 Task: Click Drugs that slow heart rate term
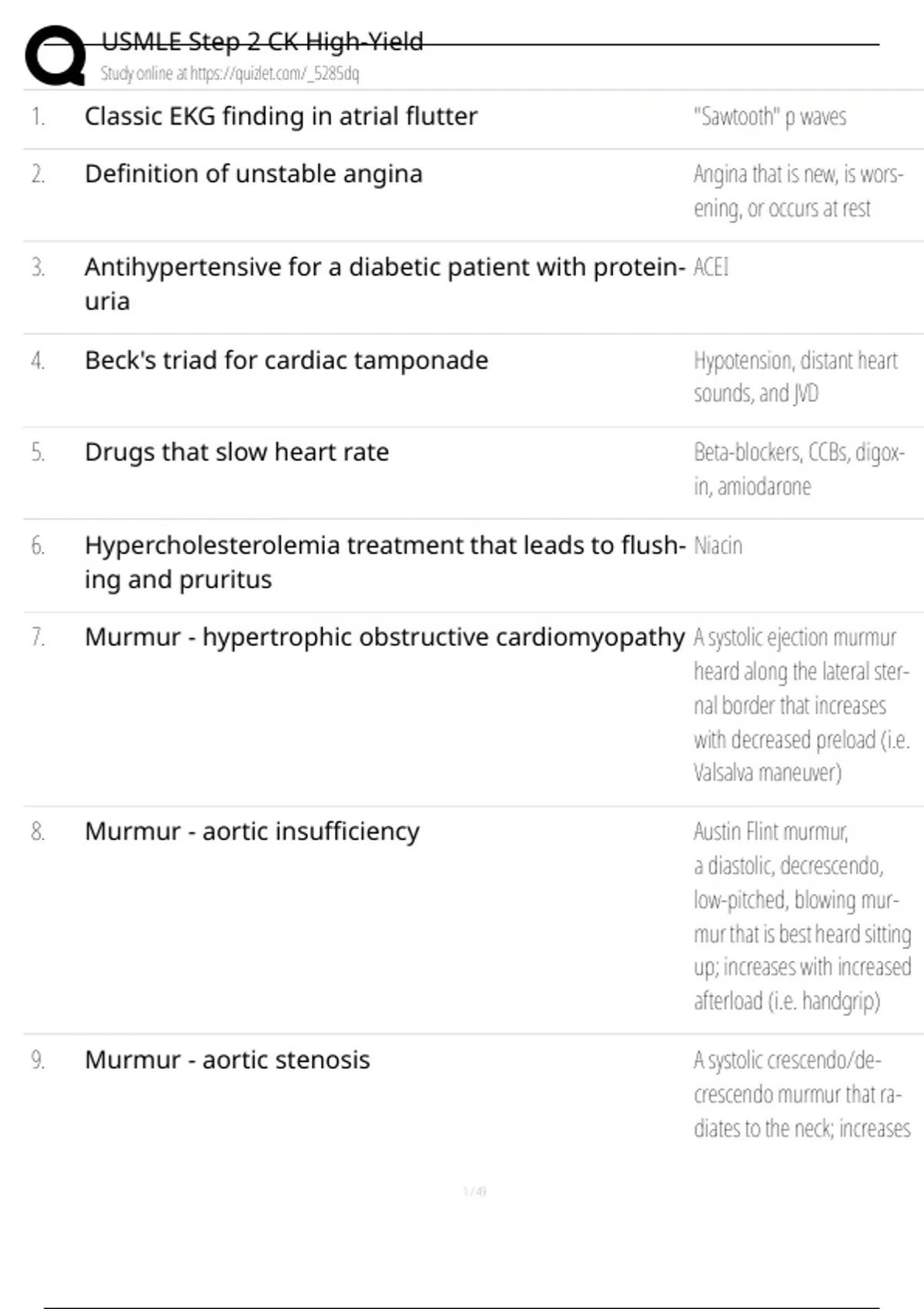[x=236, y=452]
